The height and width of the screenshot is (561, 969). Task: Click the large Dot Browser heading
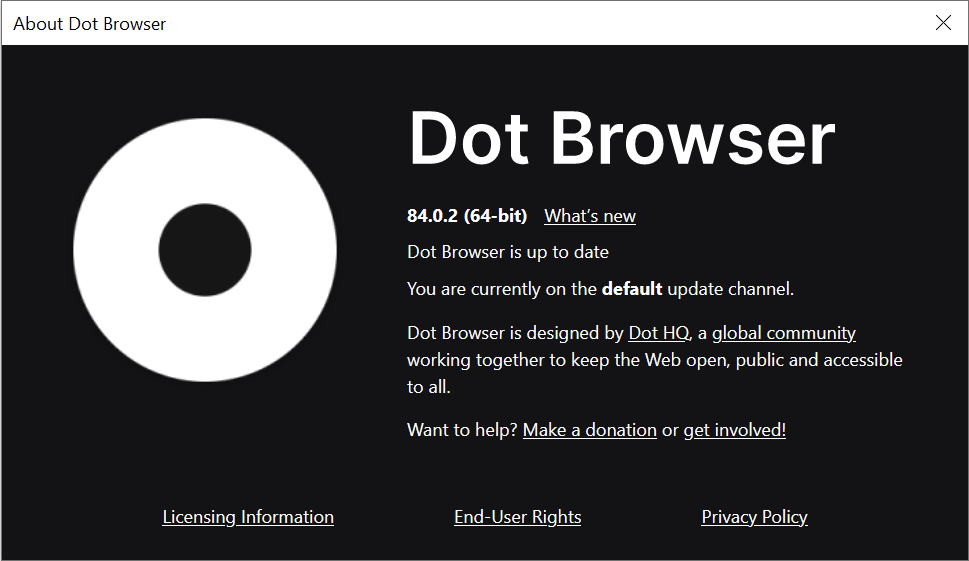coord(621,138)
